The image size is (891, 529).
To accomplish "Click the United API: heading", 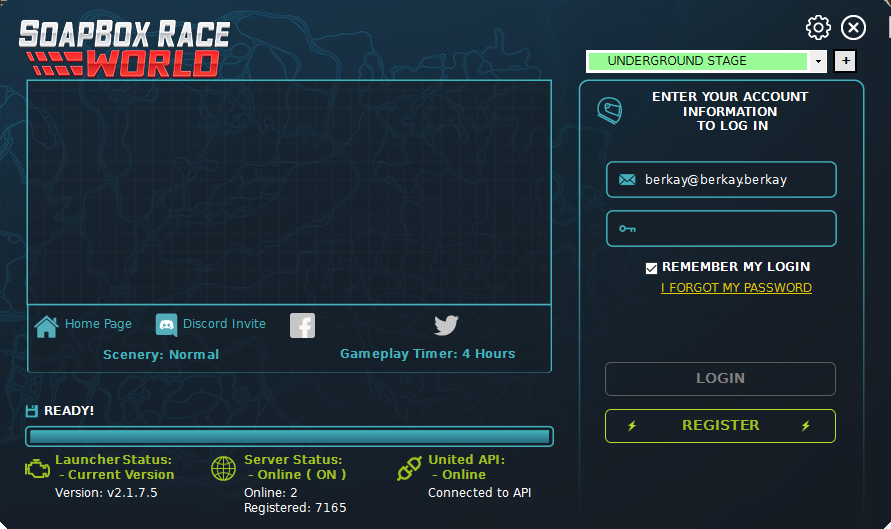I will pyautogui.click(x=467, y=460).
